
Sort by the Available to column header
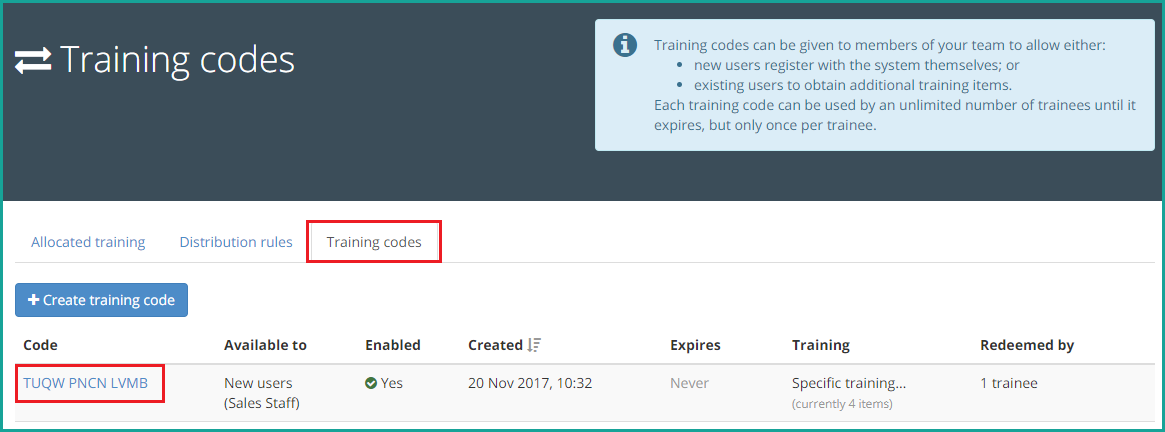(x=265, y=345)
